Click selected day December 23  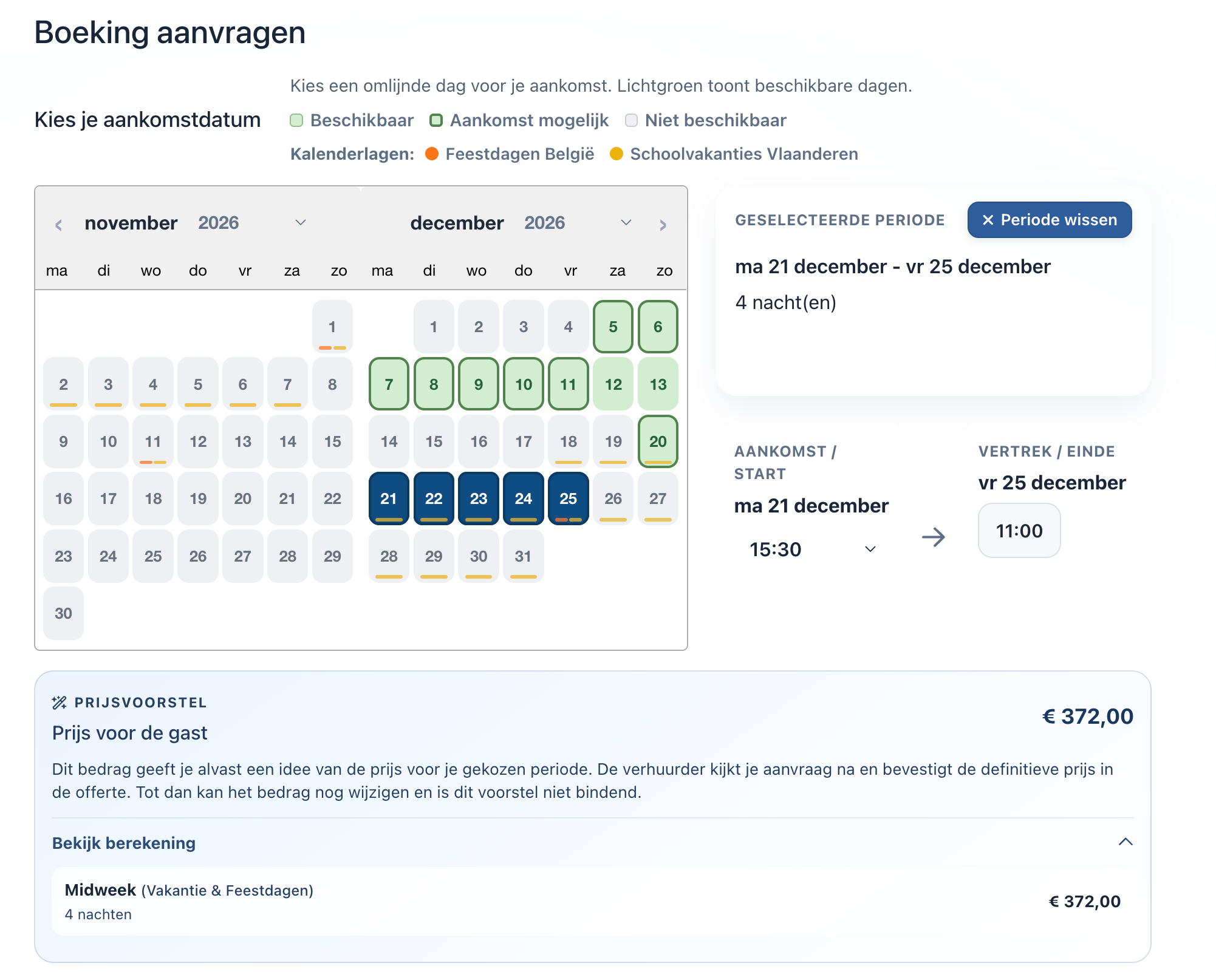pyautogui.click(x=479, y=499)
